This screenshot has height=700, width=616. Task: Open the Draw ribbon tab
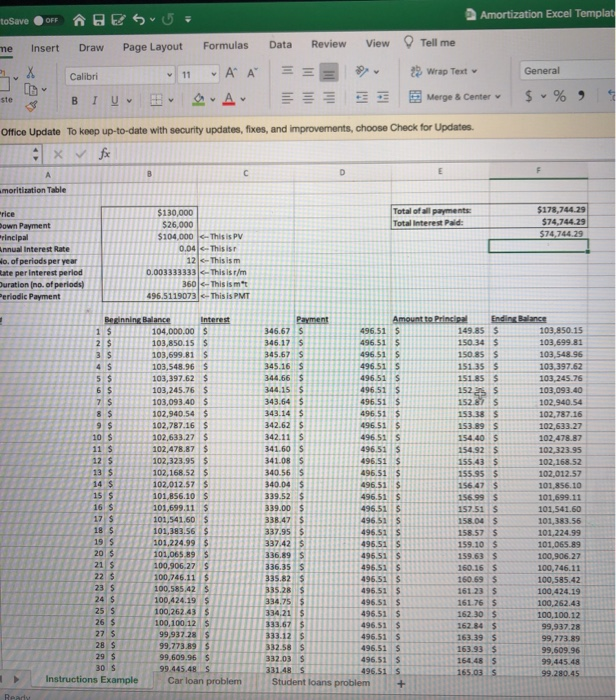pos(91,47)
